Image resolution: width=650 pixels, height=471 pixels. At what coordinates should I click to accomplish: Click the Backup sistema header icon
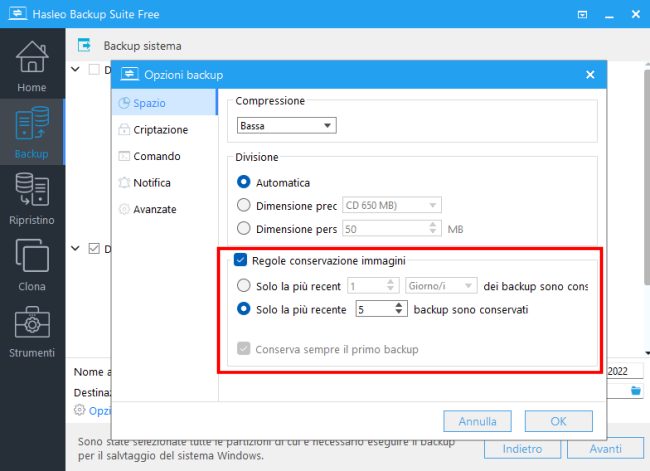84,45
